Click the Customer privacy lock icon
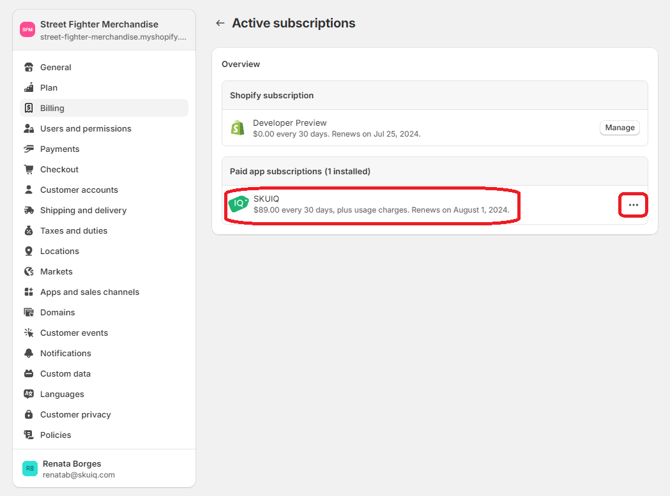670x496 pixels. point(29,414)
